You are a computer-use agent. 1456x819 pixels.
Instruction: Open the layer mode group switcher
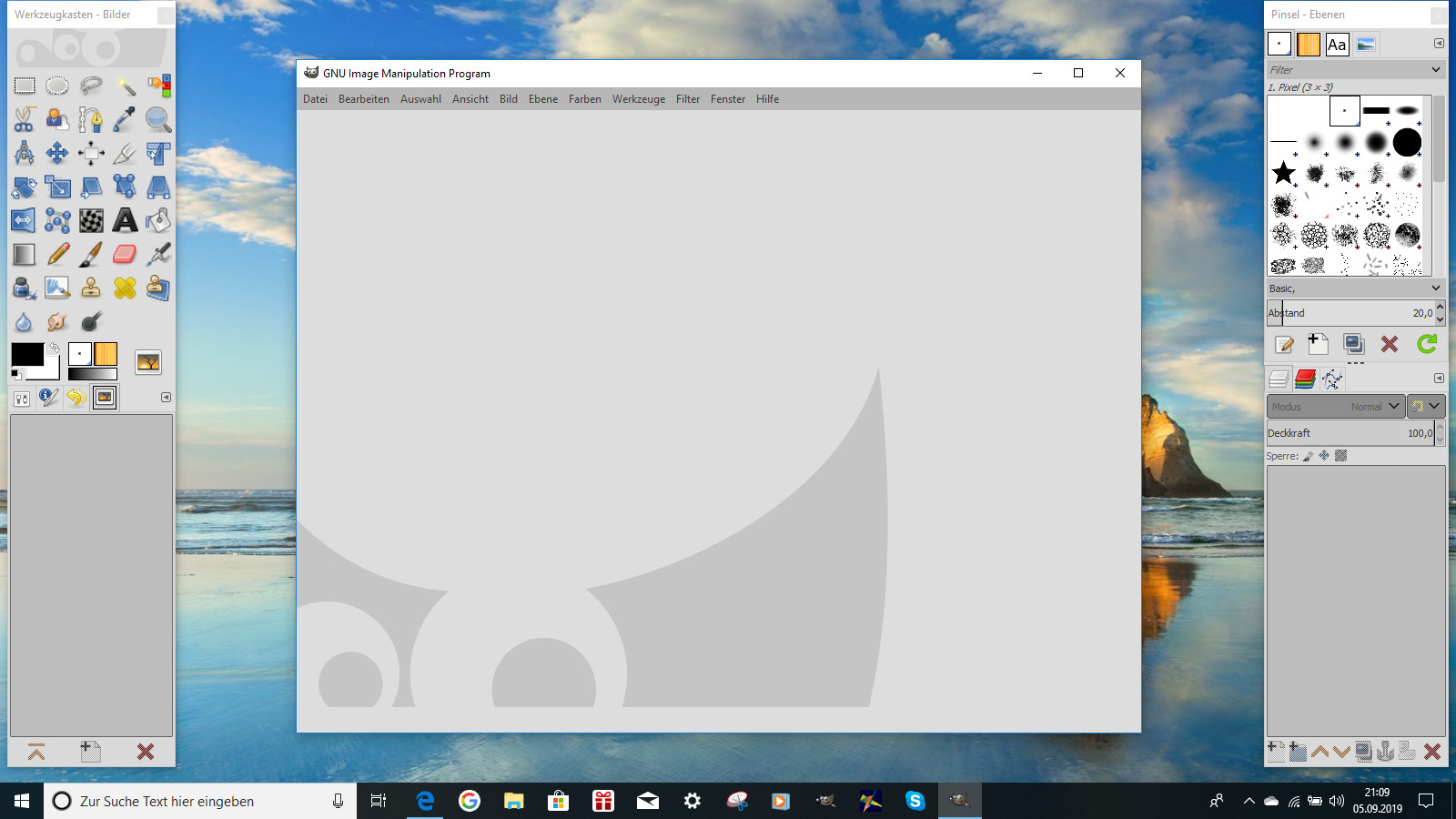pyautogui.click(x=1426, y=406)
